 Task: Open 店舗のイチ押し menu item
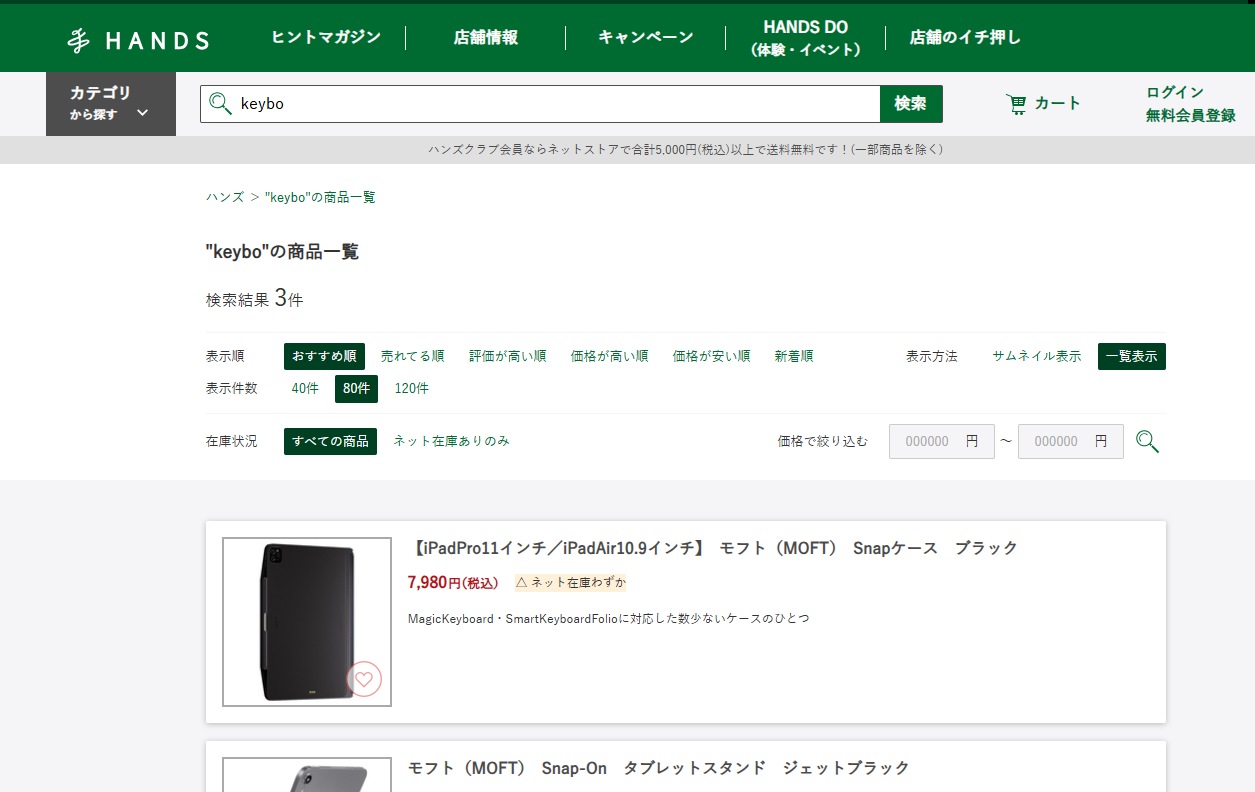tap(965, 38)
